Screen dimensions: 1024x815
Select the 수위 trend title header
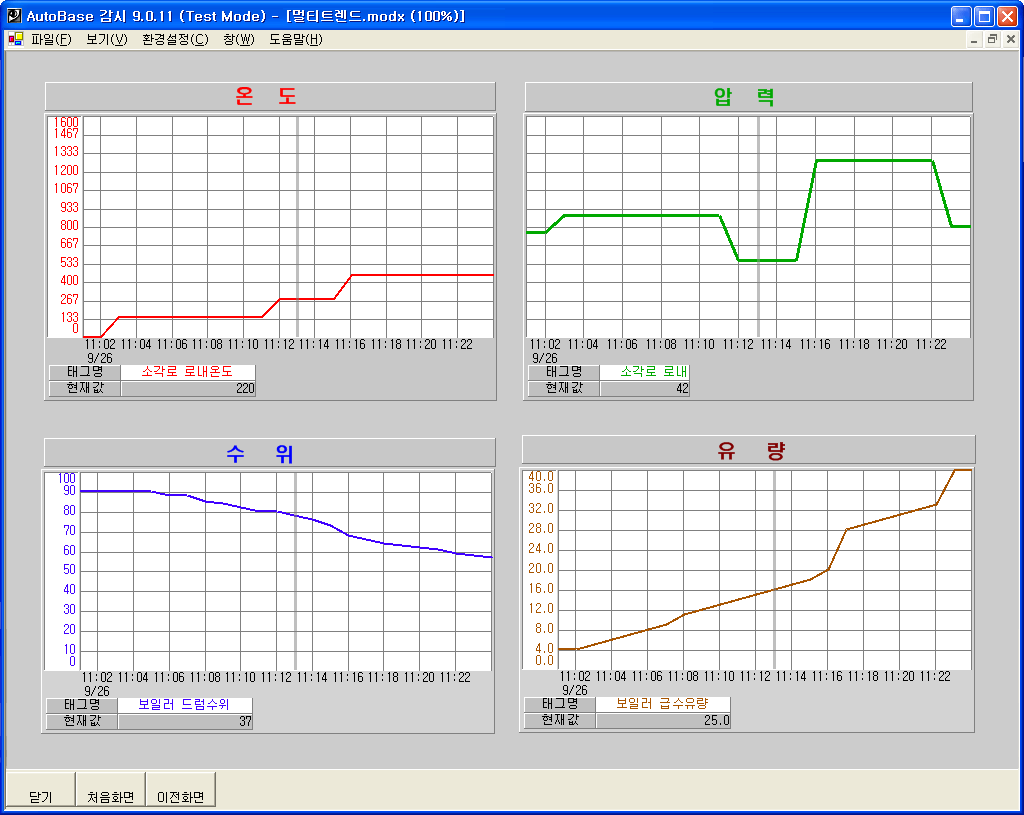tap(270, 453)
